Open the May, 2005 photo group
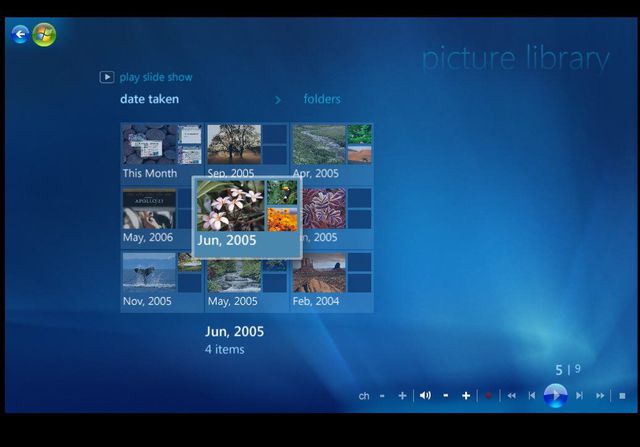The height and width of the screenshot is (447, 640). pyautogui.click(x=247, y=285)
